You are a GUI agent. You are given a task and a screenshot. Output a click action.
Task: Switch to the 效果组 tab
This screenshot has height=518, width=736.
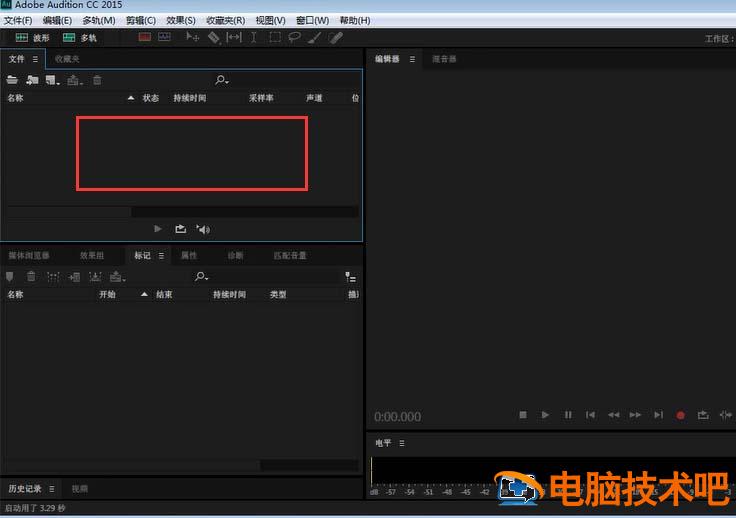(x=92, y=255)
